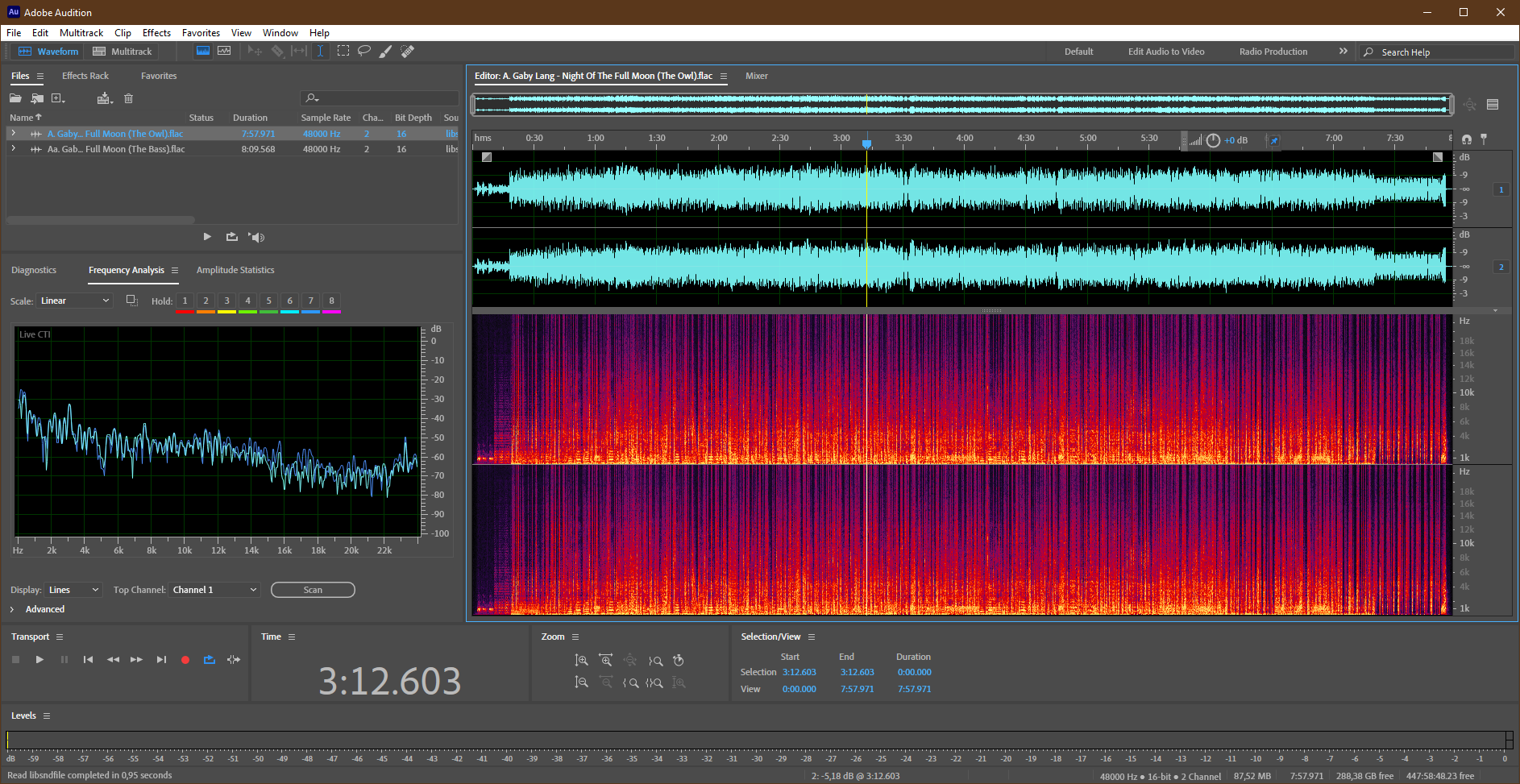Click the Files panel search field
Screen dimensions: 1520x784
pyautogui.click(x=379, y=98)
